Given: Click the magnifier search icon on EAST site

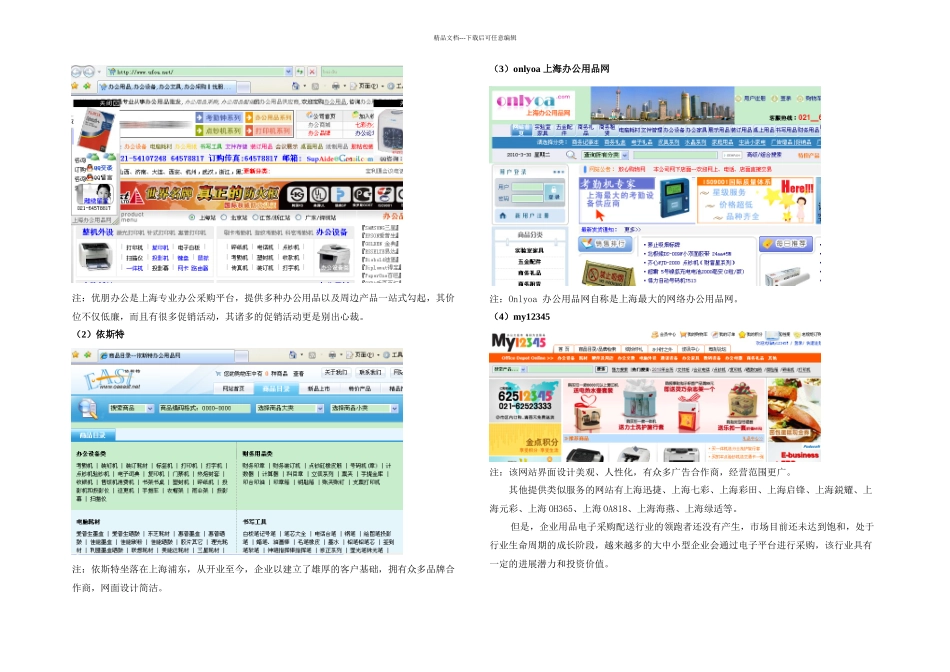Looking at the screenshot, I should [x=88, y=409].
